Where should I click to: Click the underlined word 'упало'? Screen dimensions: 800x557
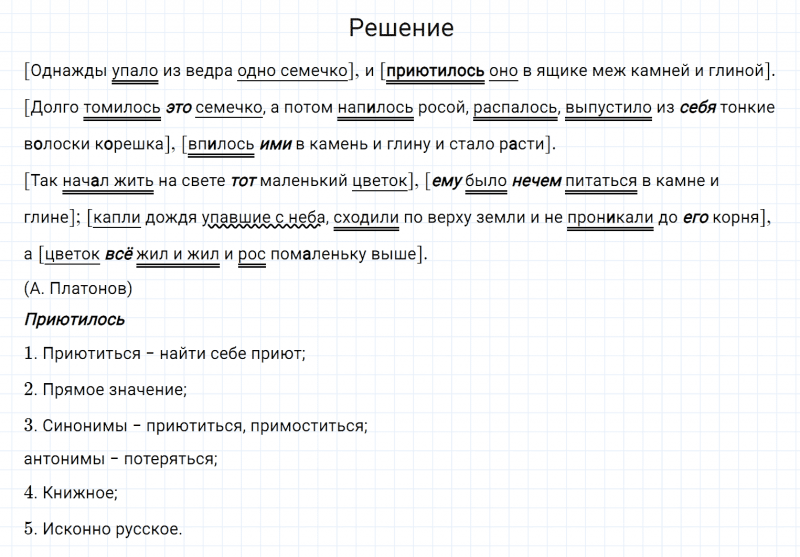coord(135,71)
